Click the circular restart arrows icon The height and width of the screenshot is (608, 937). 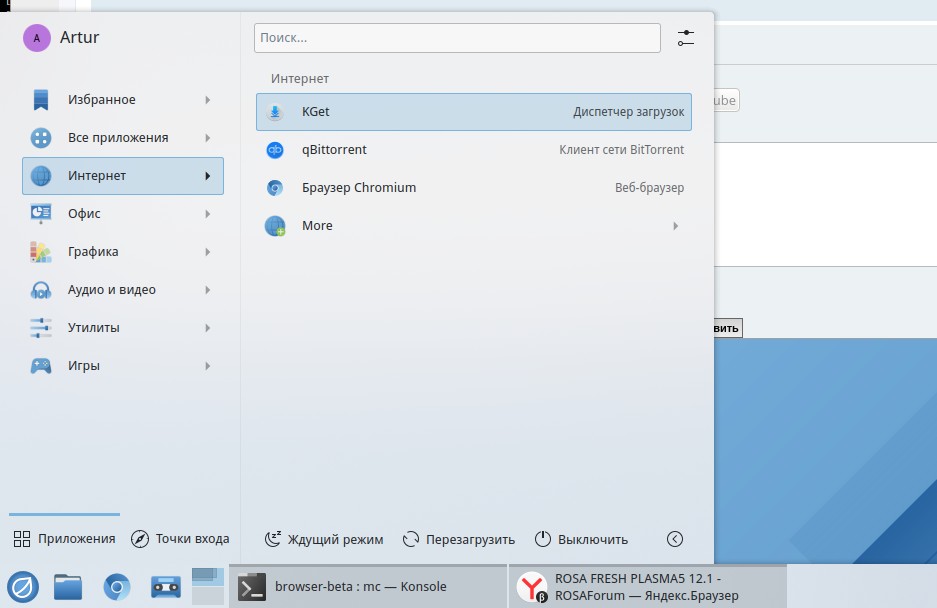coord(411,539)
